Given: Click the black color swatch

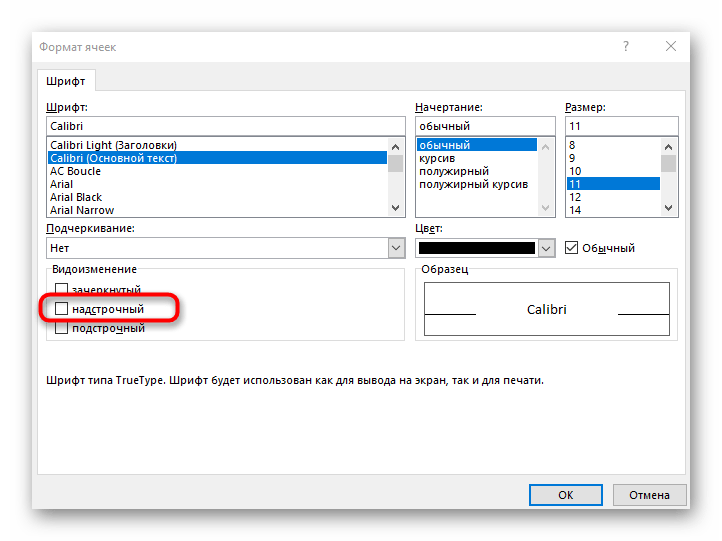Looking at the screenshot, I should (x=477, y=248).
